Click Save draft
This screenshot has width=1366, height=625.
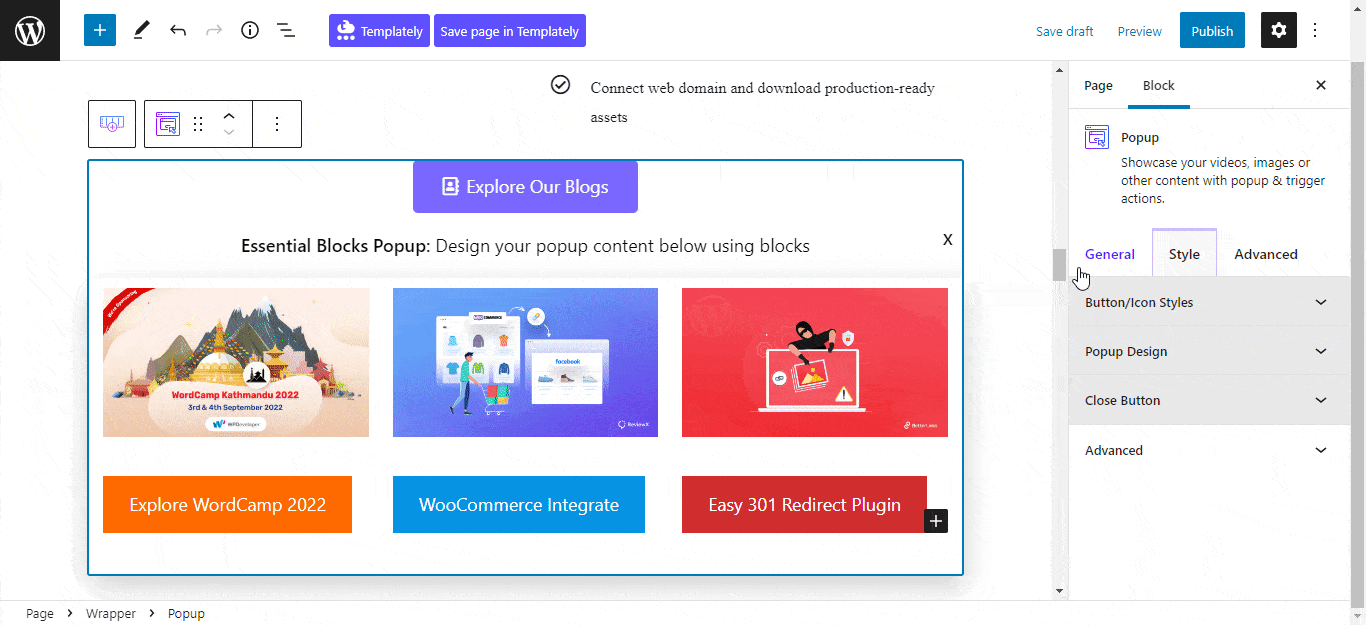coord(1064,31)
